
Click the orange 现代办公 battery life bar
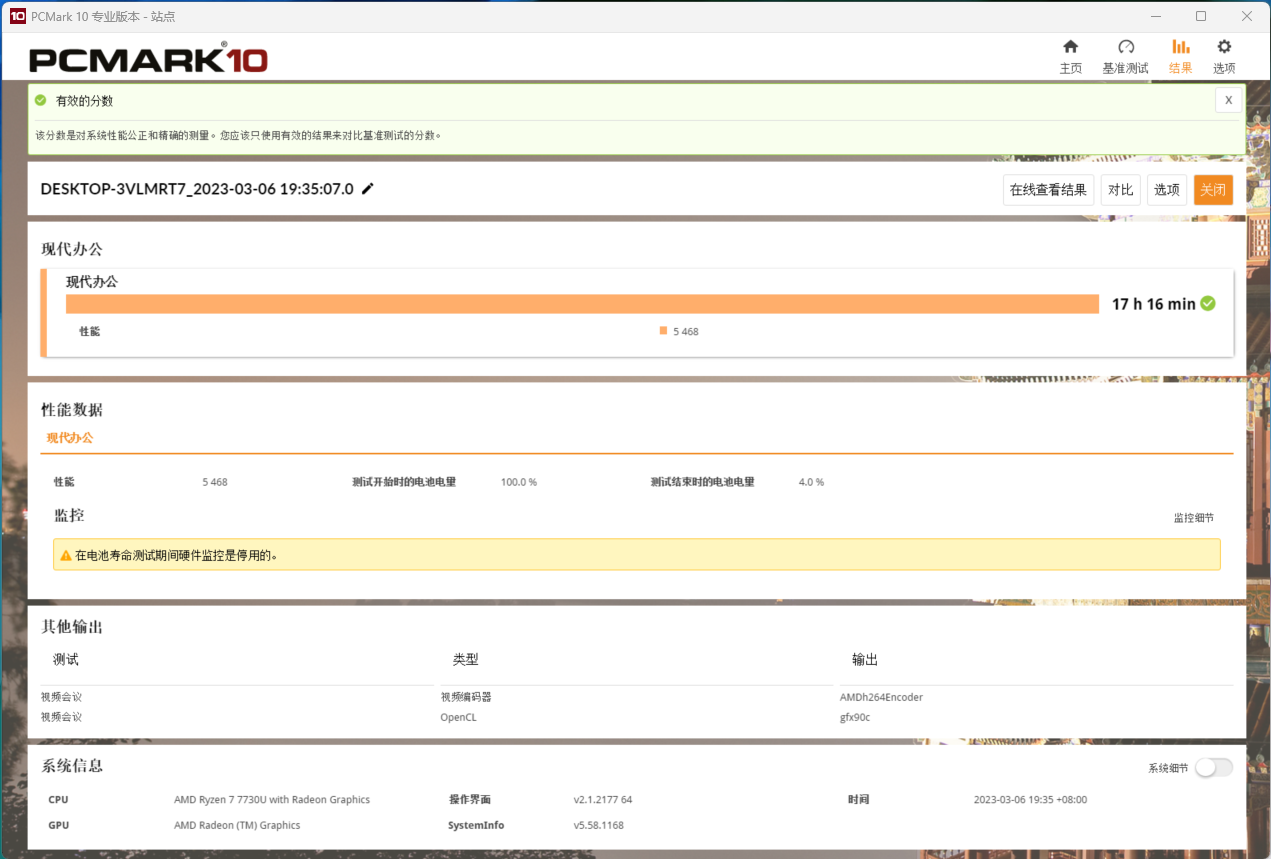pos(583,304)
